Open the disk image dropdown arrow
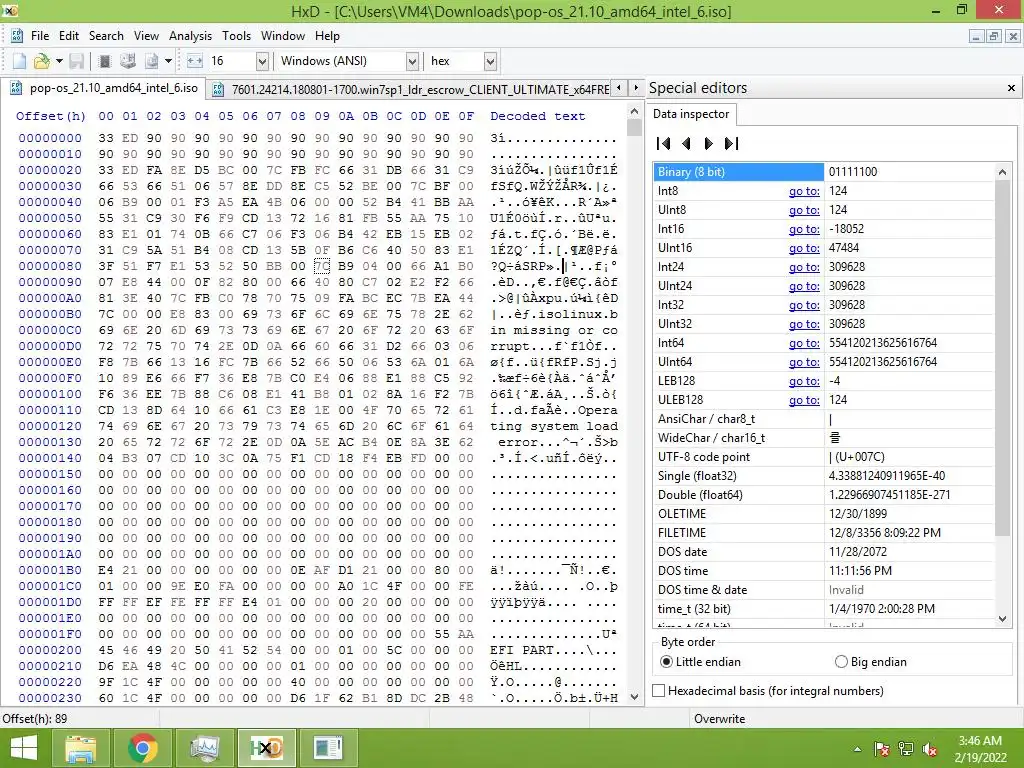 [168, 61]
